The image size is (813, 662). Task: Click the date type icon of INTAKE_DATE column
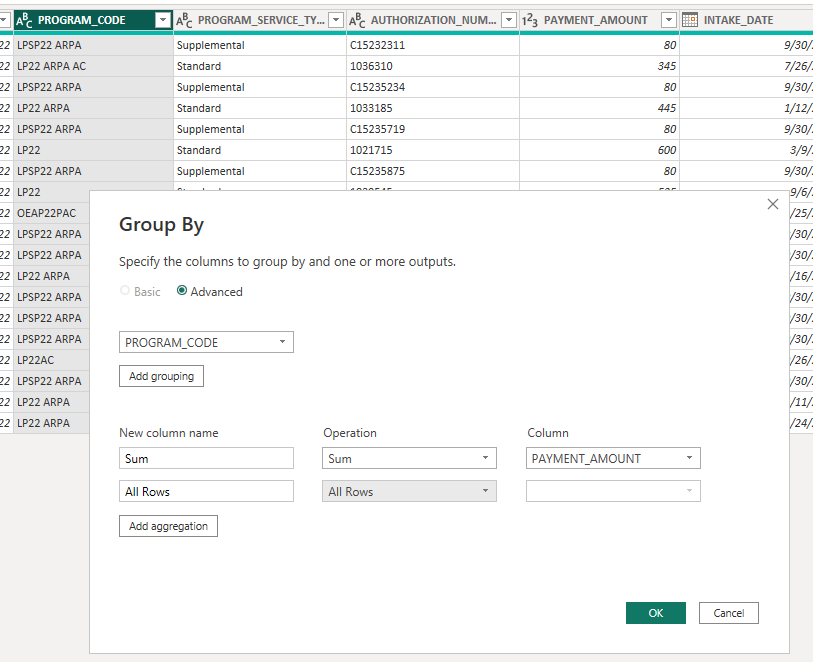[x=690, y=20]
